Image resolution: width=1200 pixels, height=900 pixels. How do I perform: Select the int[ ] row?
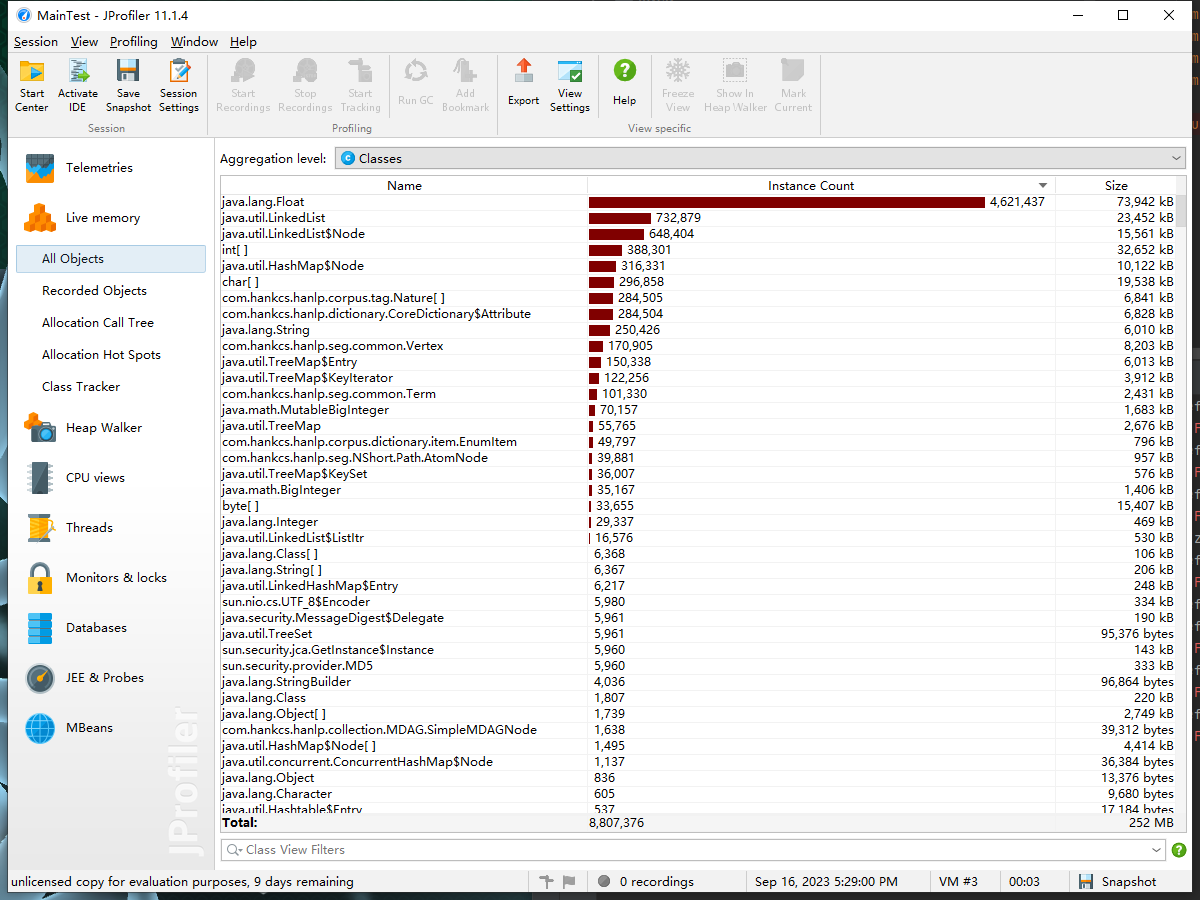pos(698,250)
